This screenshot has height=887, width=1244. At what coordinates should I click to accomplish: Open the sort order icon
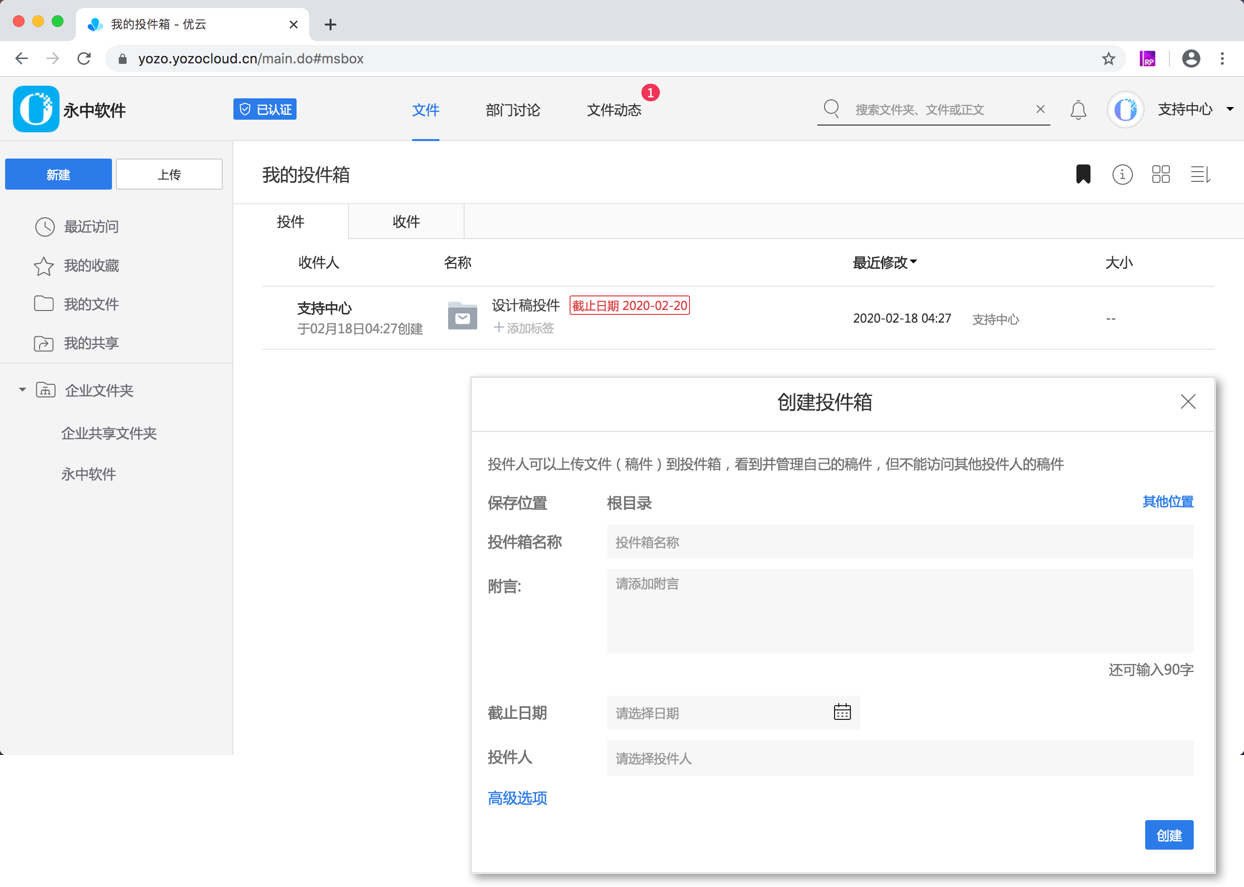coord(1200,175)
